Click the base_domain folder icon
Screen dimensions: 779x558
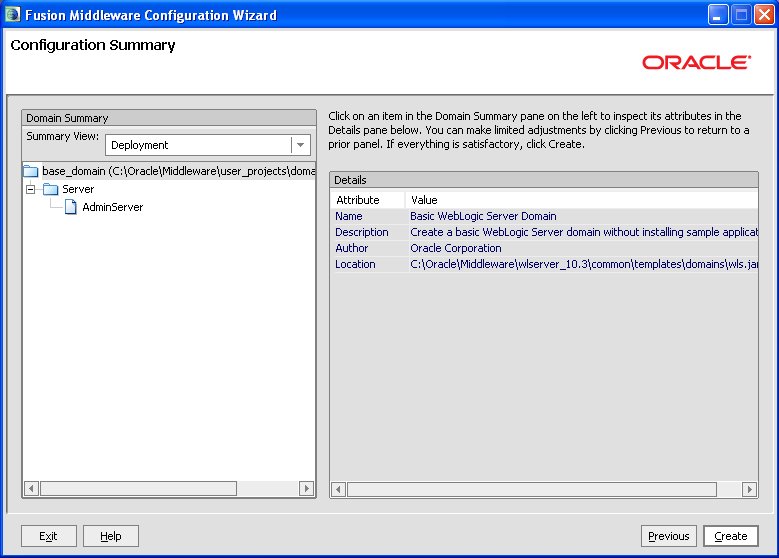[31, 172]
